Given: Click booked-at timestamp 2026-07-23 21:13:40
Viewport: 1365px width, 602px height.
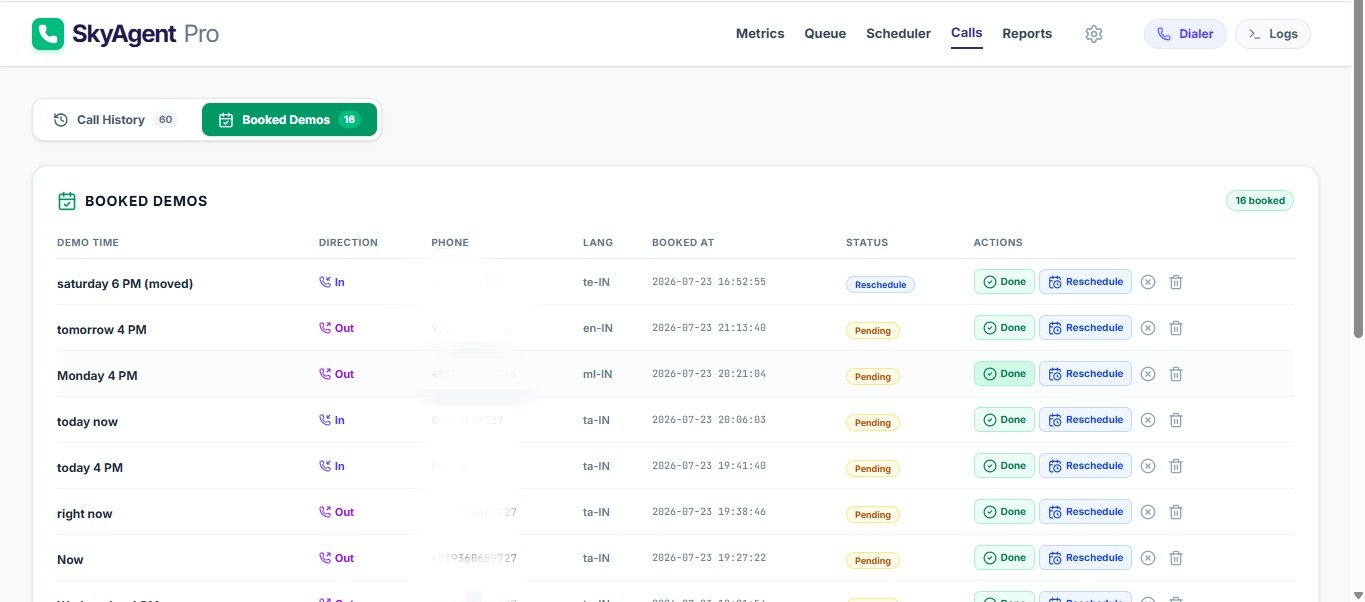Looking at the screenshot, I should (x=709, y=328).
